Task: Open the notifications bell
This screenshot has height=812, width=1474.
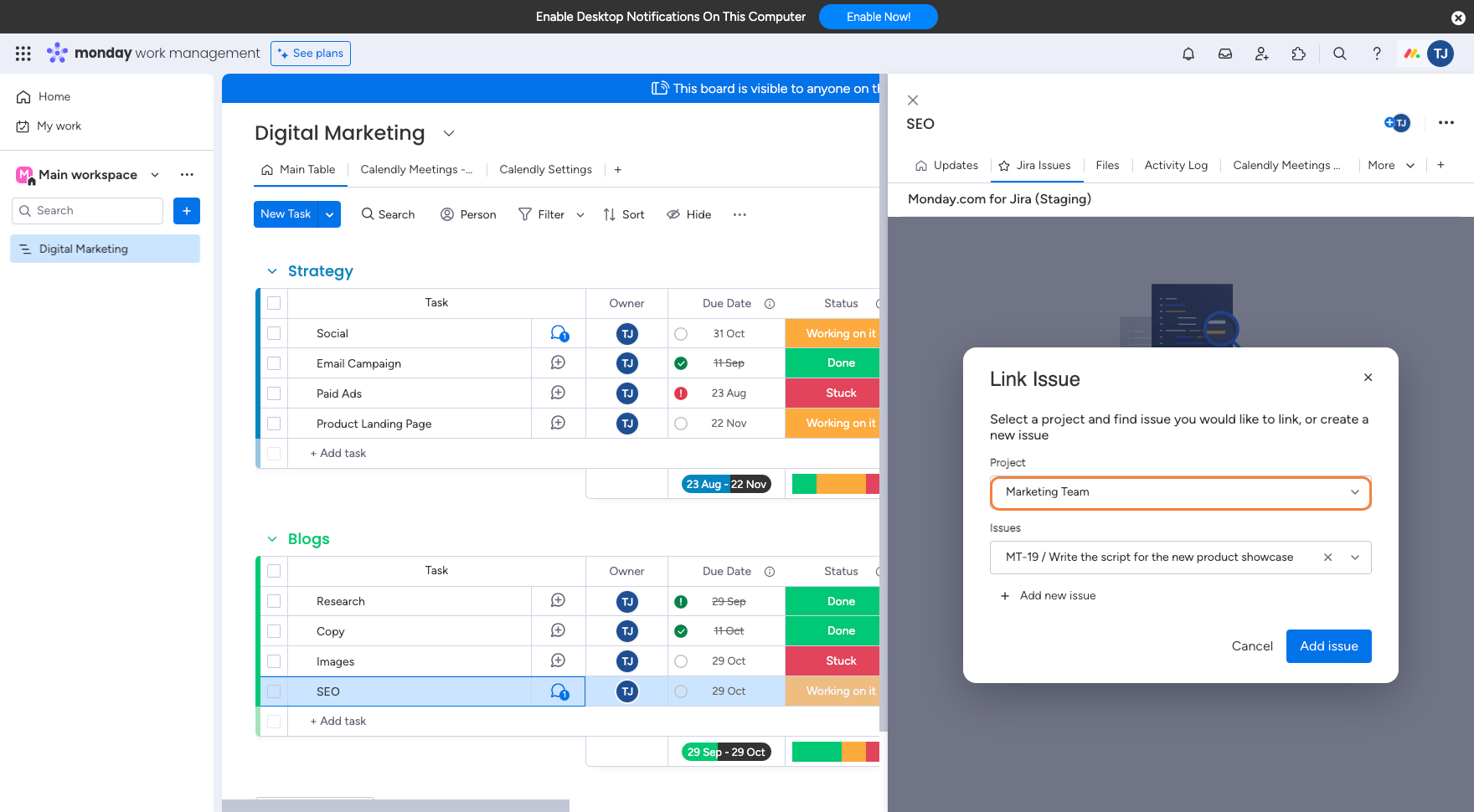Action: pyautogui.click(x=1188, y=54)
